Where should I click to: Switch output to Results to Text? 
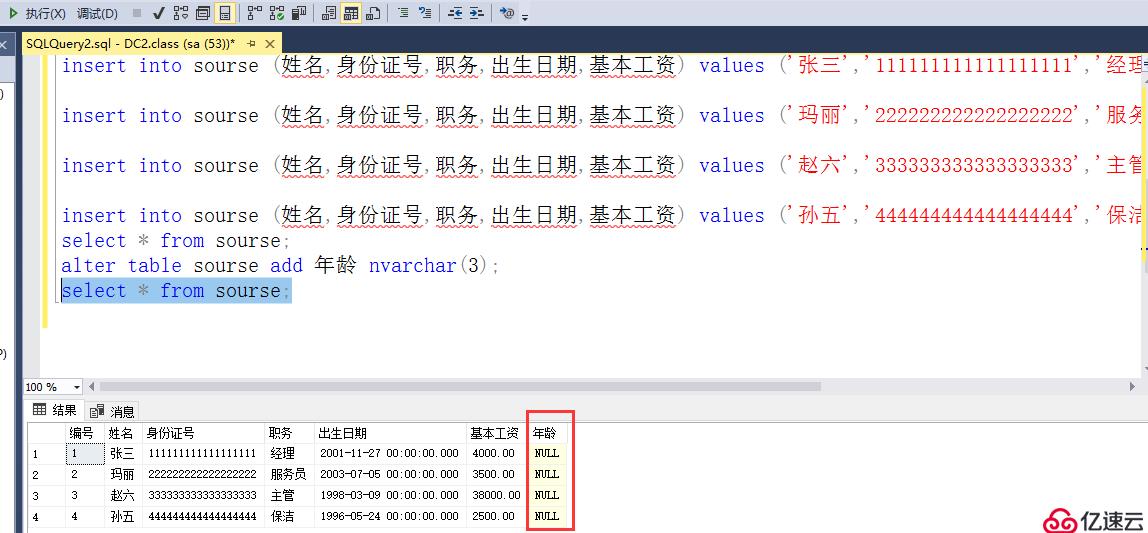329,13
